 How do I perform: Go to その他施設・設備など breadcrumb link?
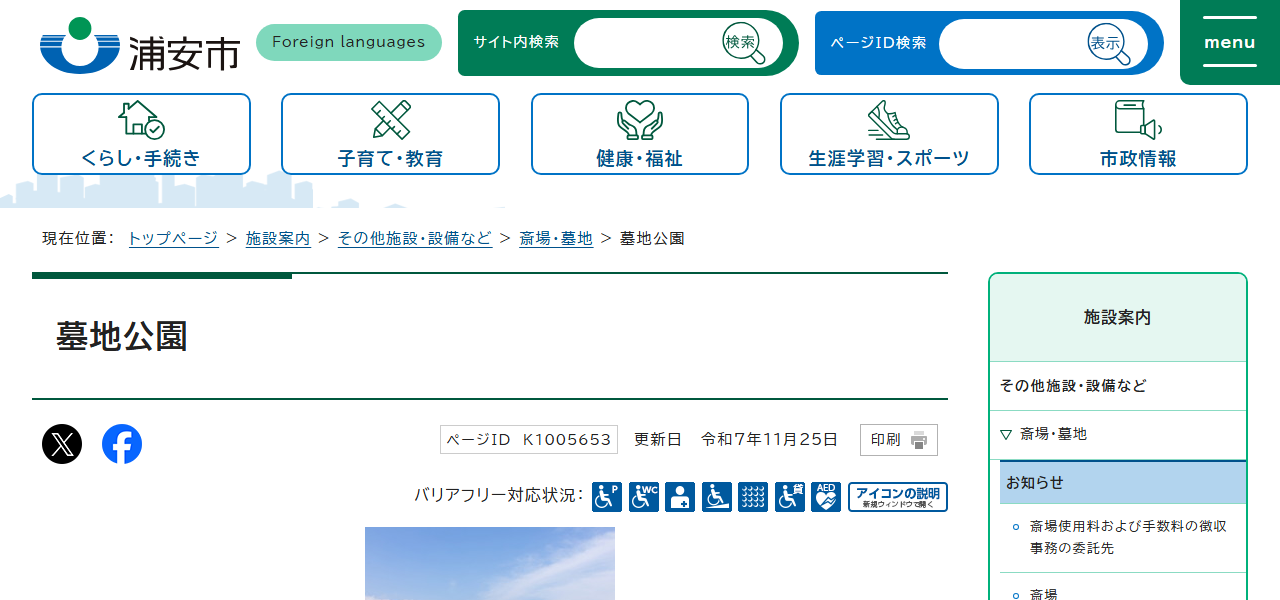click(x=415, y=238)
